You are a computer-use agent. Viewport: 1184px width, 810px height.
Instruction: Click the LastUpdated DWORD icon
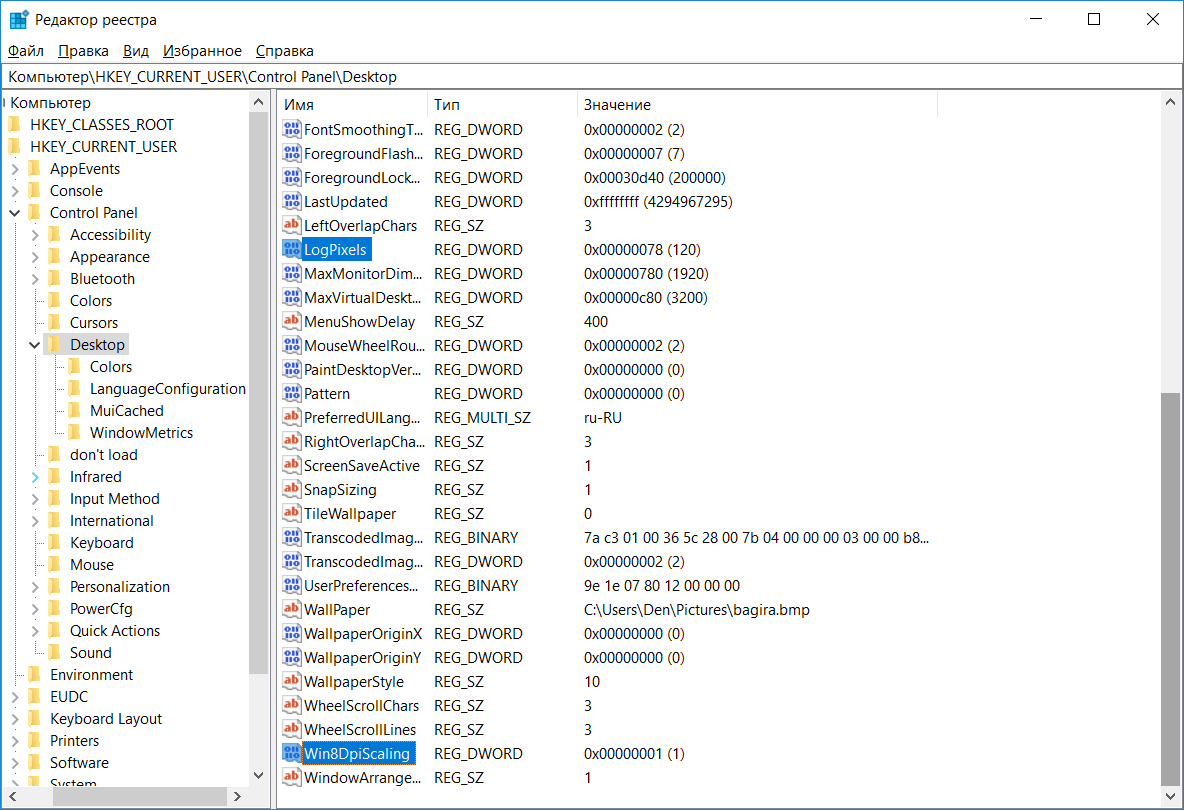point(291,202)
